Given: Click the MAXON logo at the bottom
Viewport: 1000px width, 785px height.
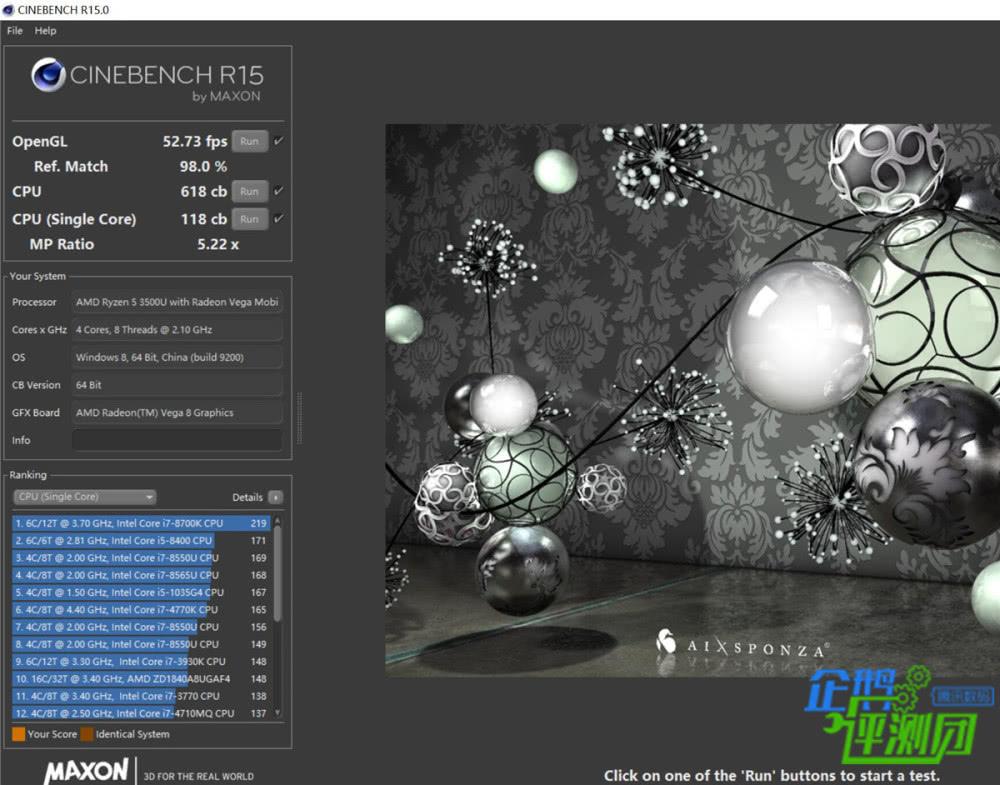Looking at the screenshot, I should [x=86, y=771].
